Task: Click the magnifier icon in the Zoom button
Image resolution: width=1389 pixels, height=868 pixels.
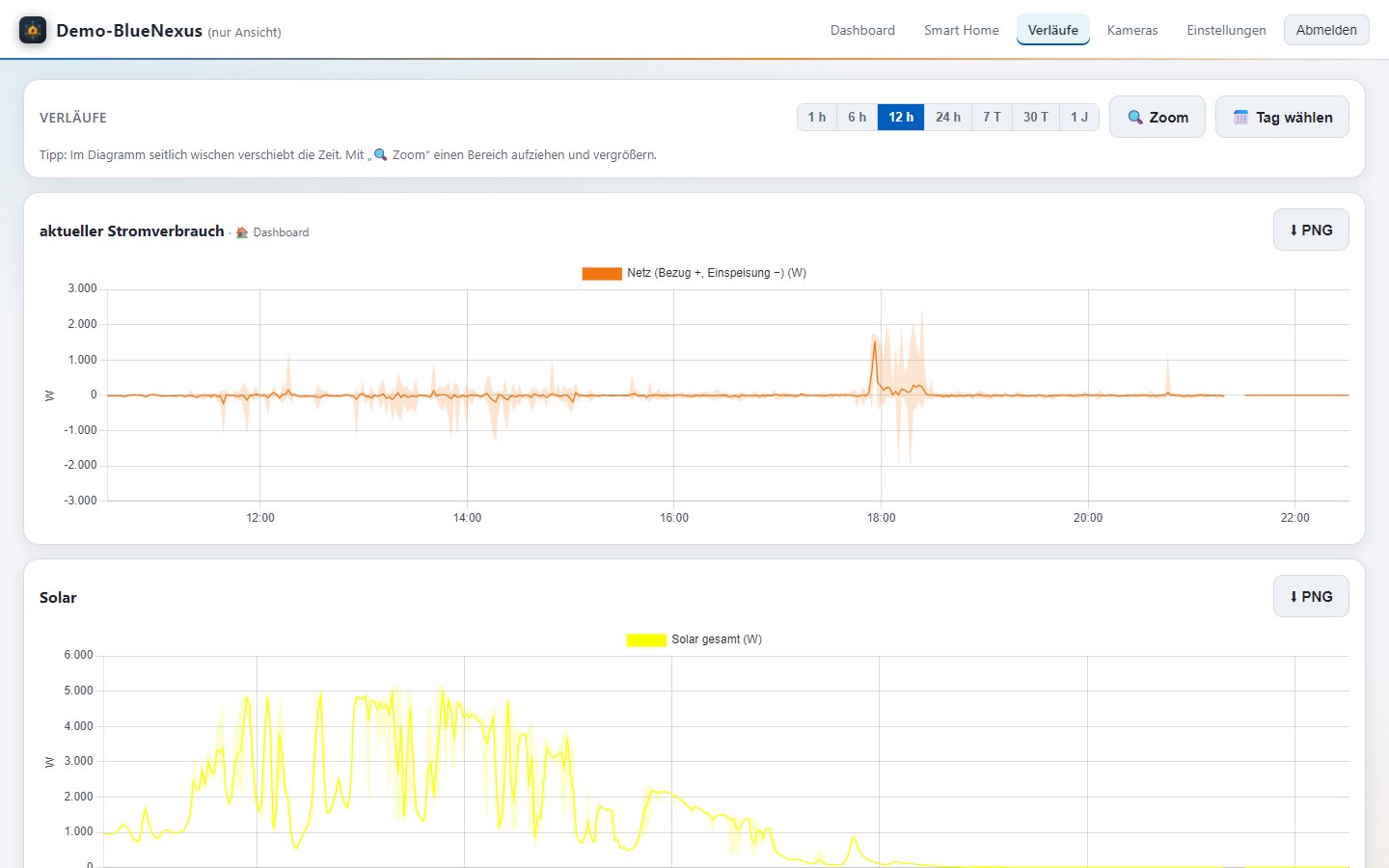Action: coord(1135,118)
